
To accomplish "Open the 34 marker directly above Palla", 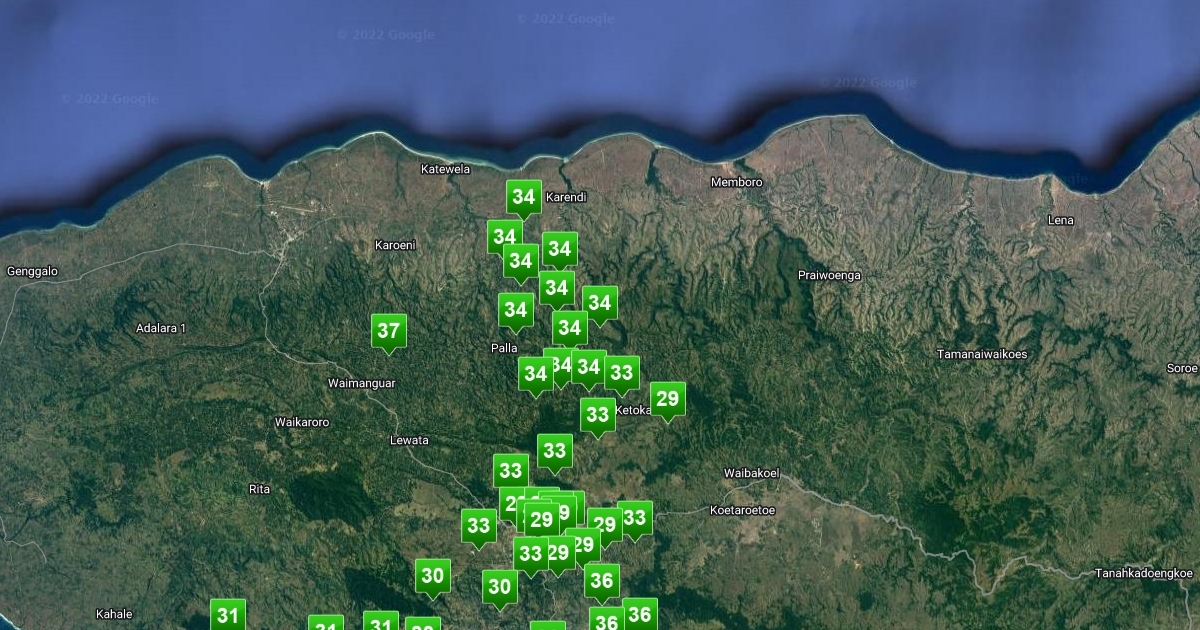I will point(516,310).
